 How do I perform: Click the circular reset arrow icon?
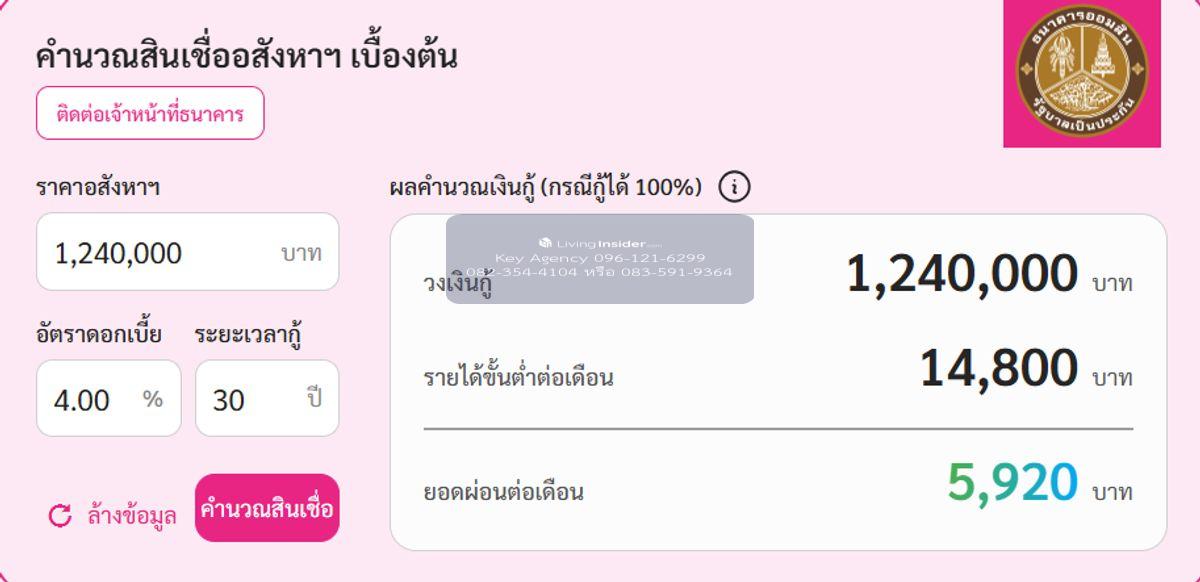(x=60, y=515)
